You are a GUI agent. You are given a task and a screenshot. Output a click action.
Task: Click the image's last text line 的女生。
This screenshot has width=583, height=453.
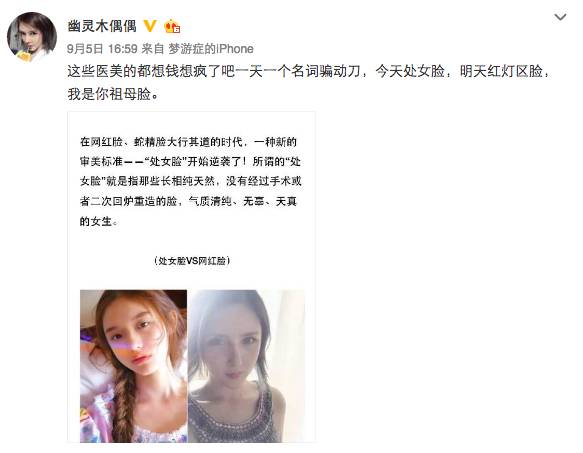point(99,221)
